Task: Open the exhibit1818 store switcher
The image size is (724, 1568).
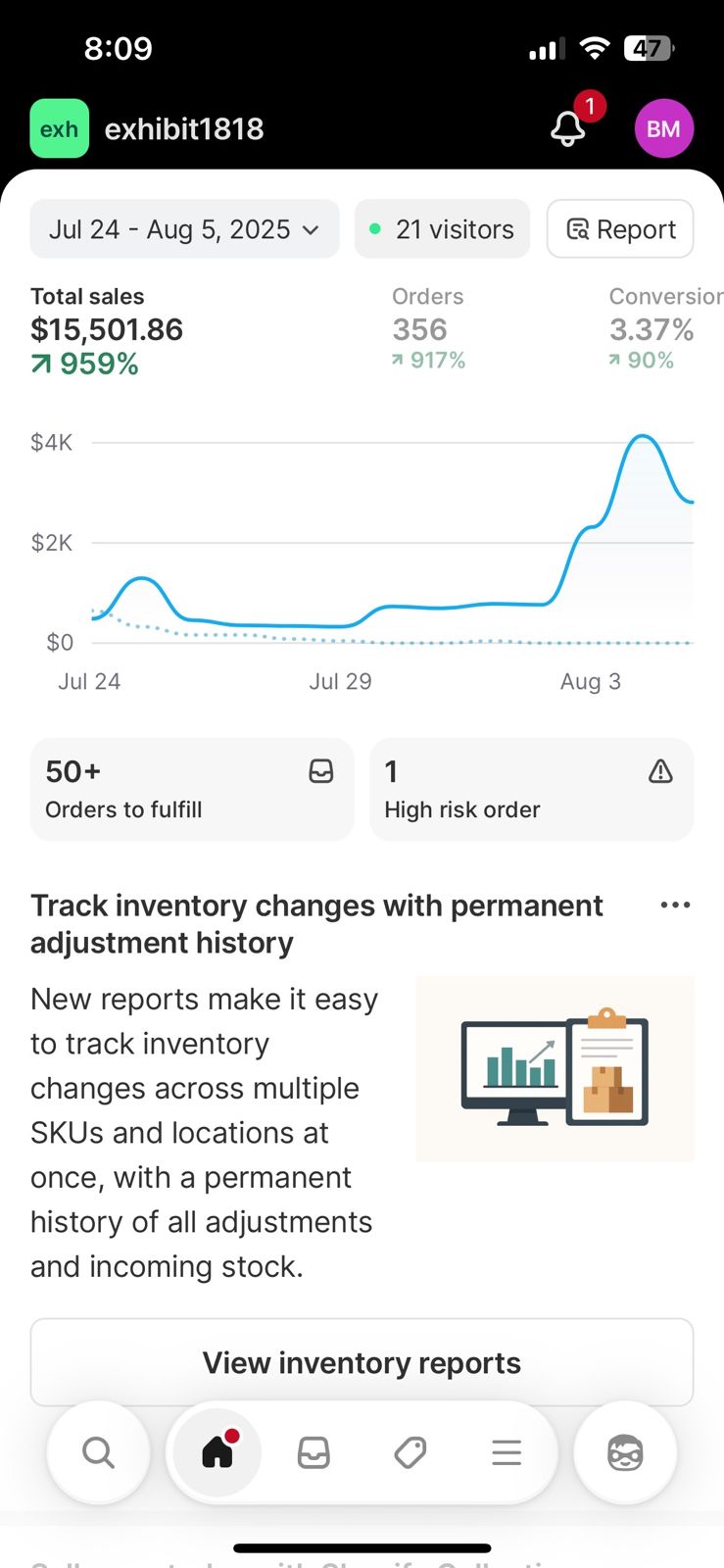Action: 184,128
